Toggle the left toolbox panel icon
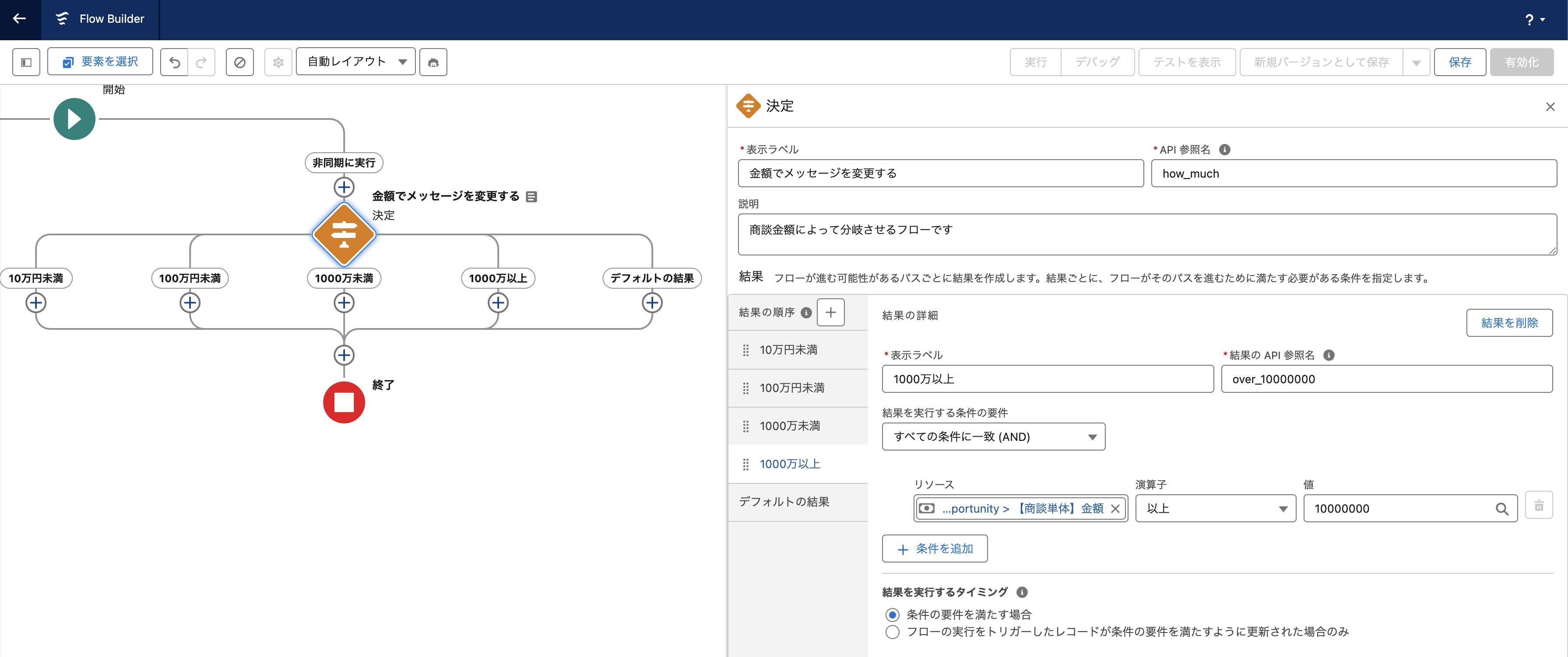This screenshot has height=657, width=1568. coord(26,61)
